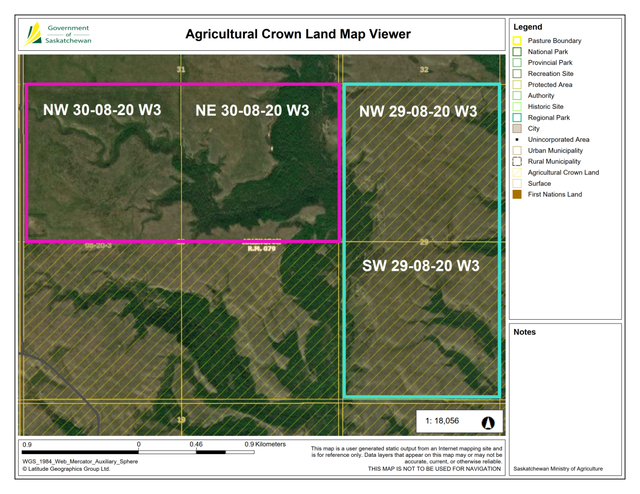Click the Notes panel heading

coord(525,331)
